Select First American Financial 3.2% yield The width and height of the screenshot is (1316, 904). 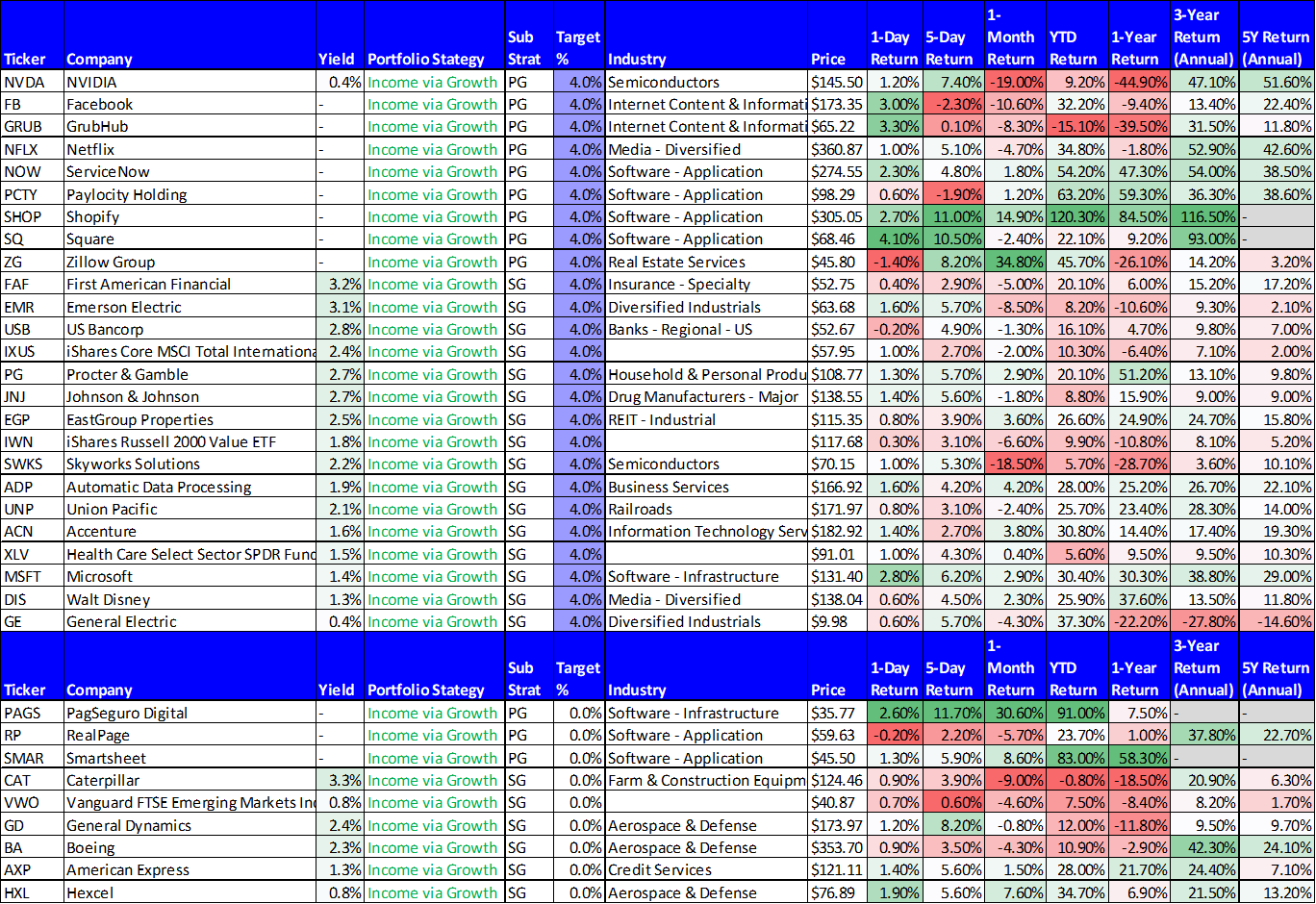[341, 284]
